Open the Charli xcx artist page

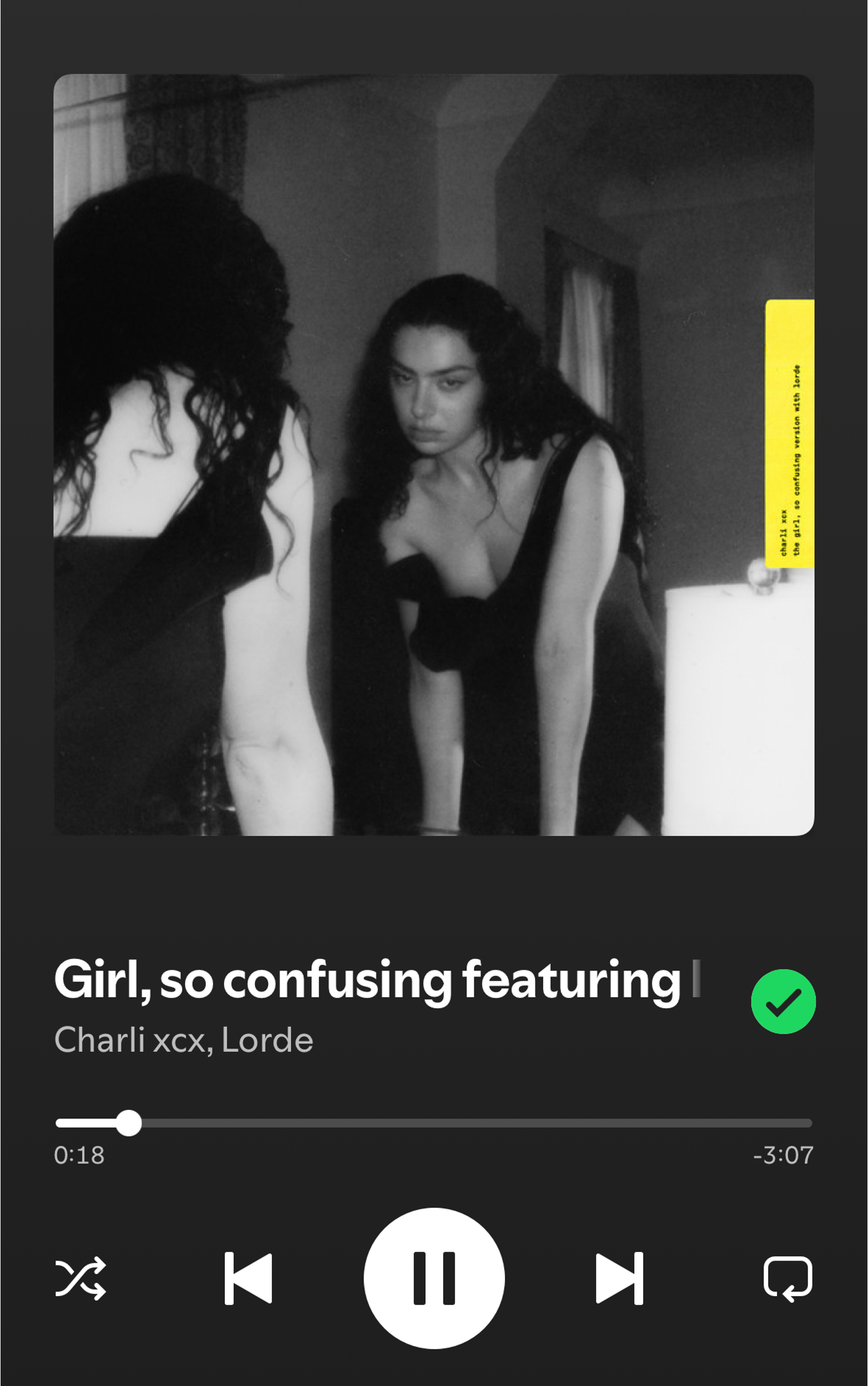(x=130, y=1040)
